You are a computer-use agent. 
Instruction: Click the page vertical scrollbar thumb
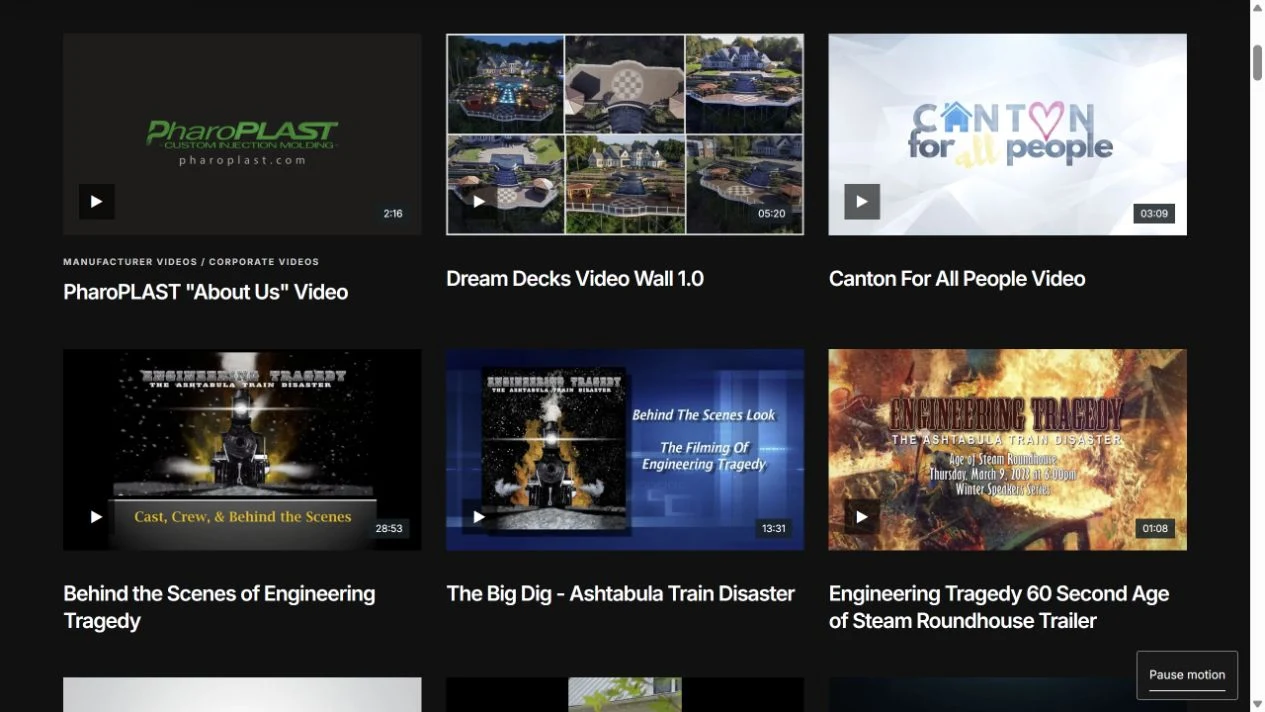[x=1258, y=62]
